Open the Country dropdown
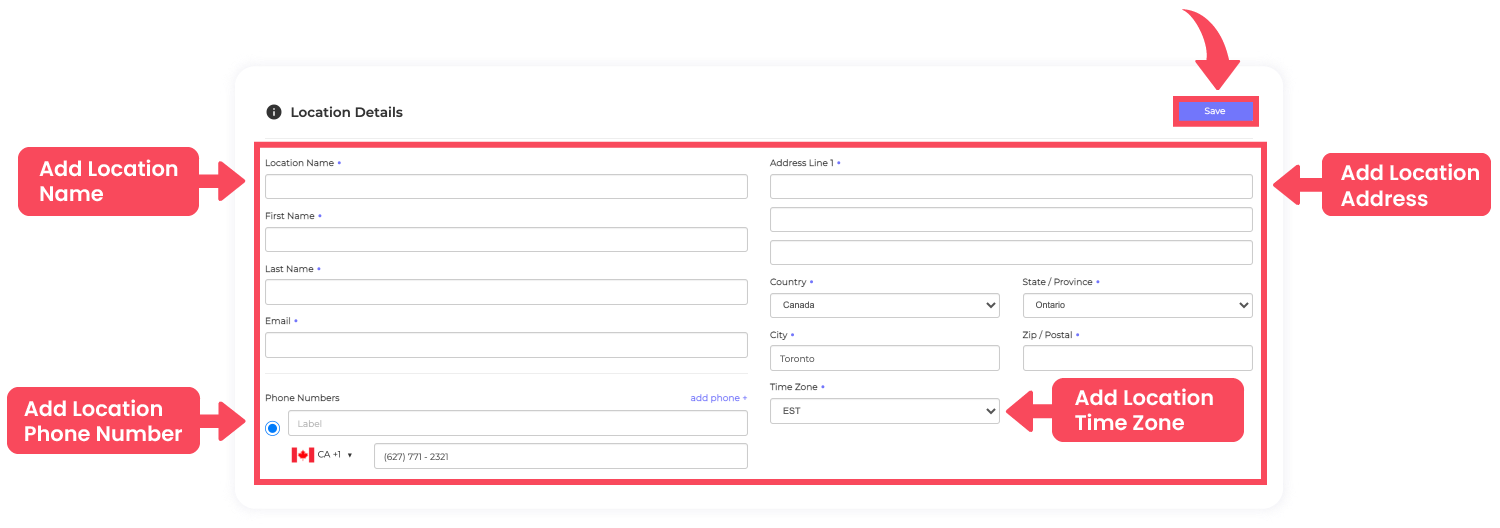Image resolution: width=1500 pixels, height=528 pixels. click(884, 305)
